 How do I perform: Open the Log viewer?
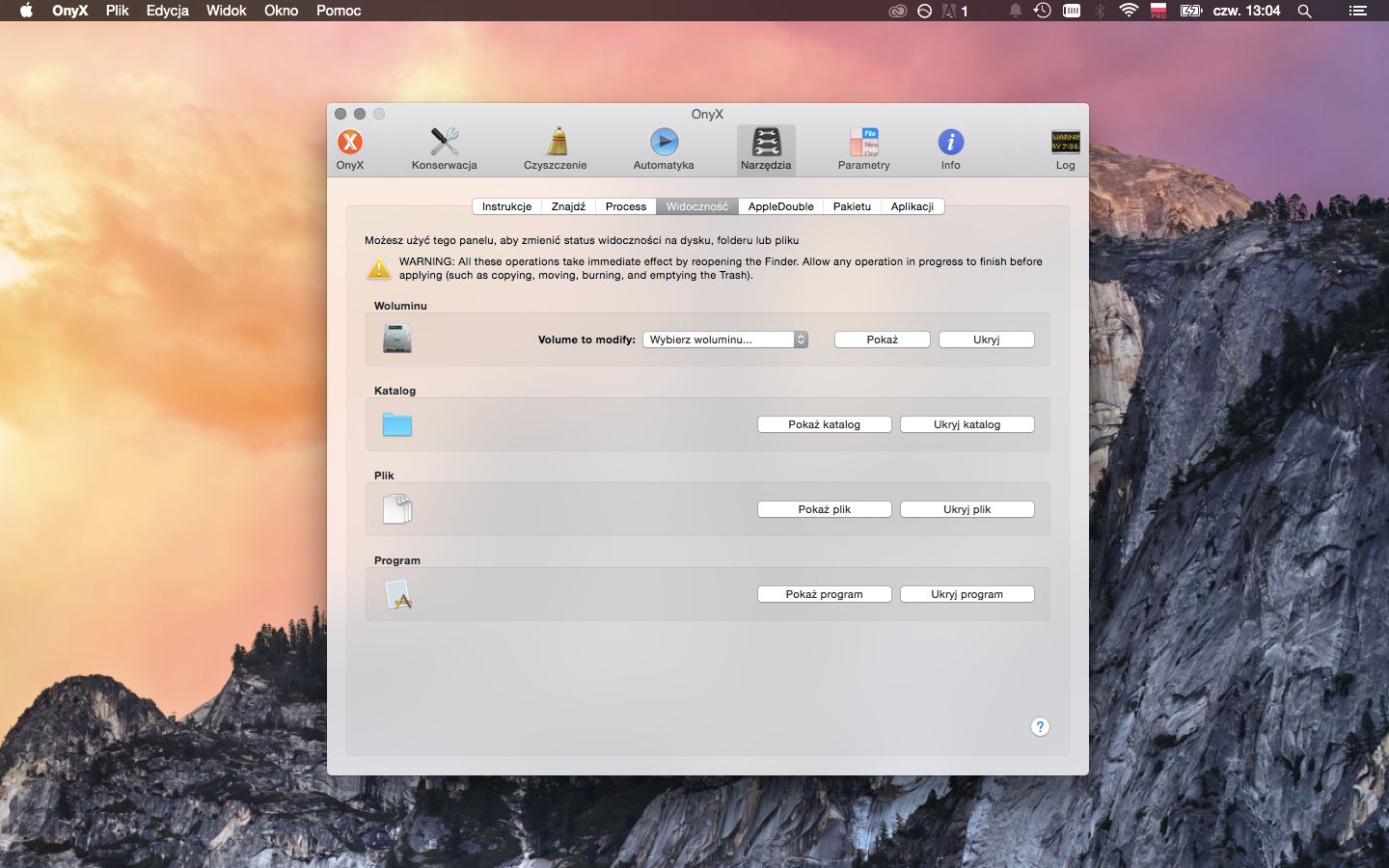1065,149
